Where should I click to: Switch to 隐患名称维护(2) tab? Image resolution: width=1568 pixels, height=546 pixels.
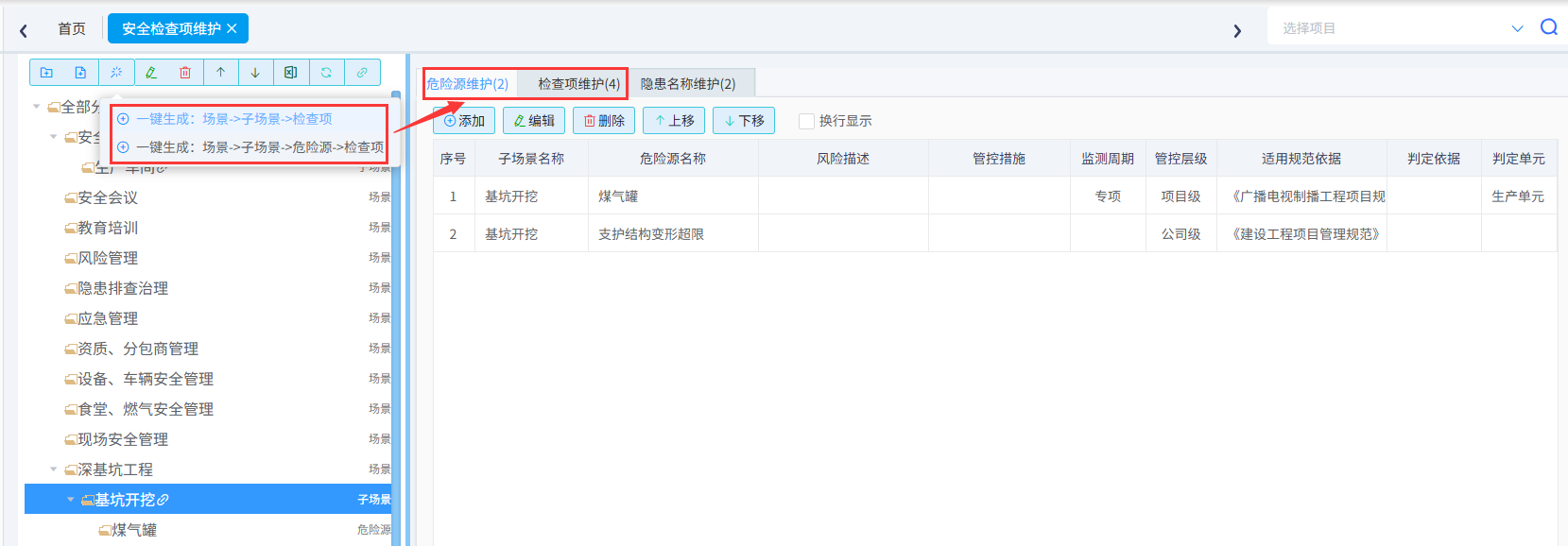(688, 84)
